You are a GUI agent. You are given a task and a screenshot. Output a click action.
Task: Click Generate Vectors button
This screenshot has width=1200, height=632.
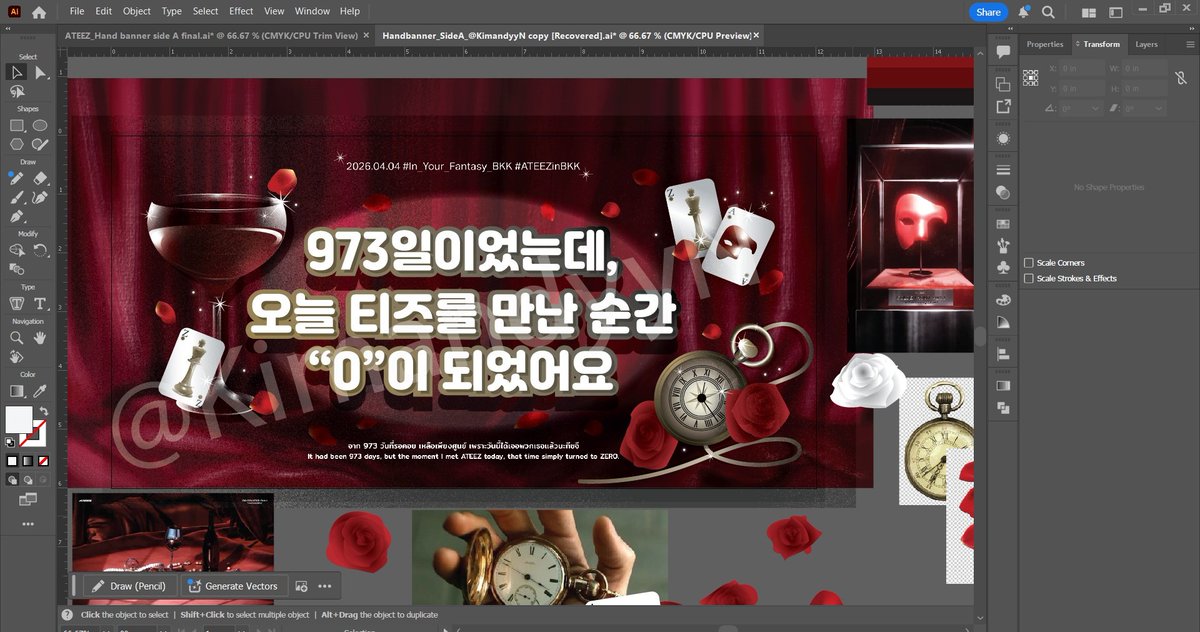pyautogui.click(x=234, y=586)
